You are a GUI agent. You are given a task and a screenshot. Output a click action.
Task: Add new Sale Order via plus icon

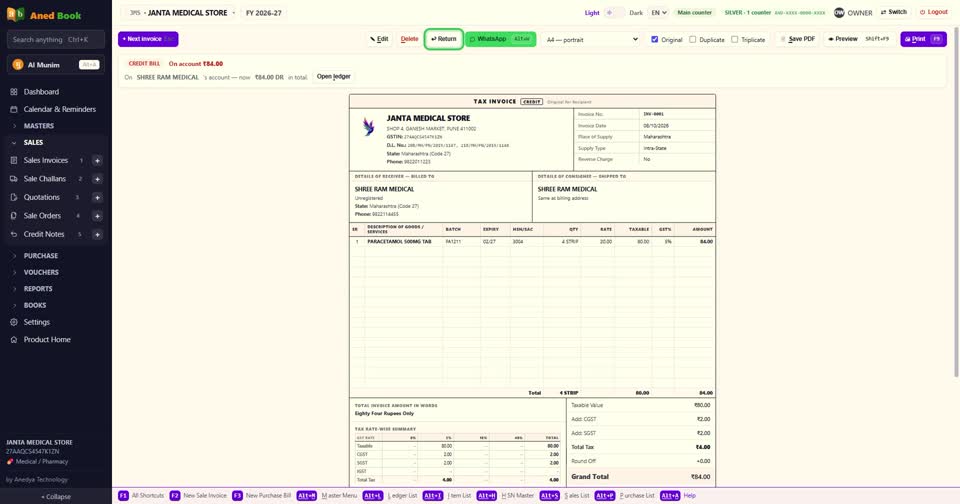coord(97,216)
